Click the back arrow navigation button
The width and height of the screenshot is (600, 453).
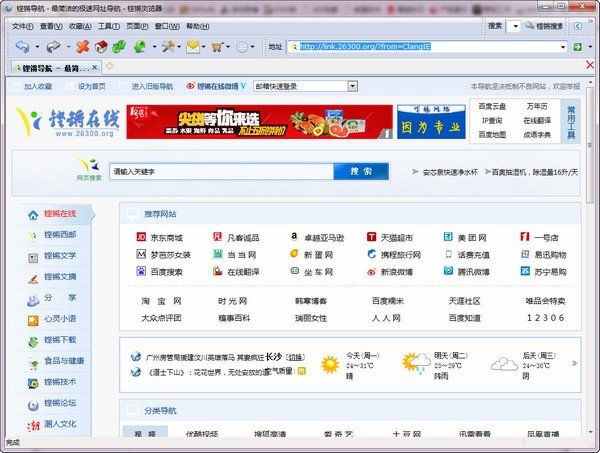(x=21, y=47)
